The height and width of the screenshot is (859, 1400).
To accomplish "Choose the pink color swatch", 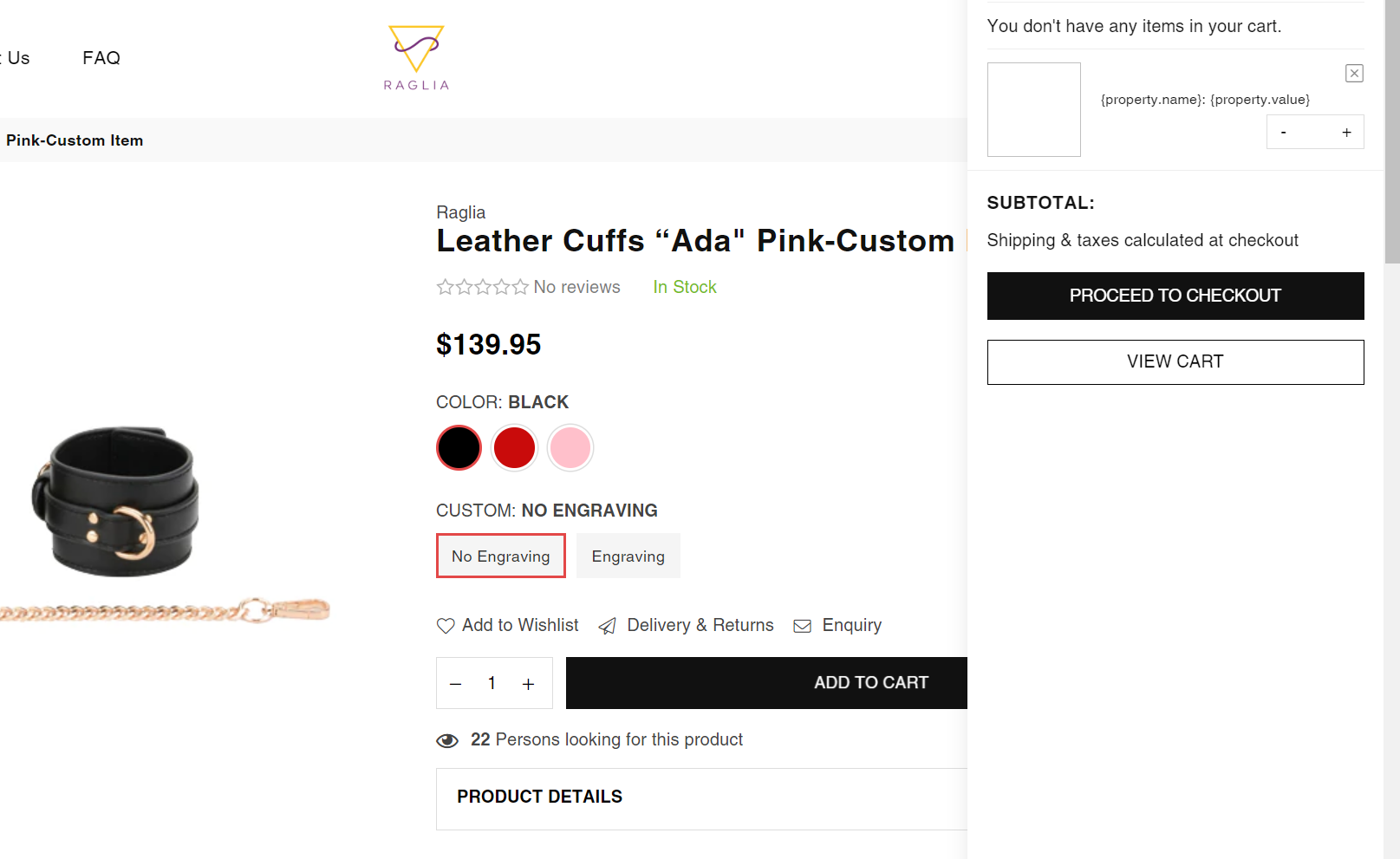I will click(x=570, y=448).
